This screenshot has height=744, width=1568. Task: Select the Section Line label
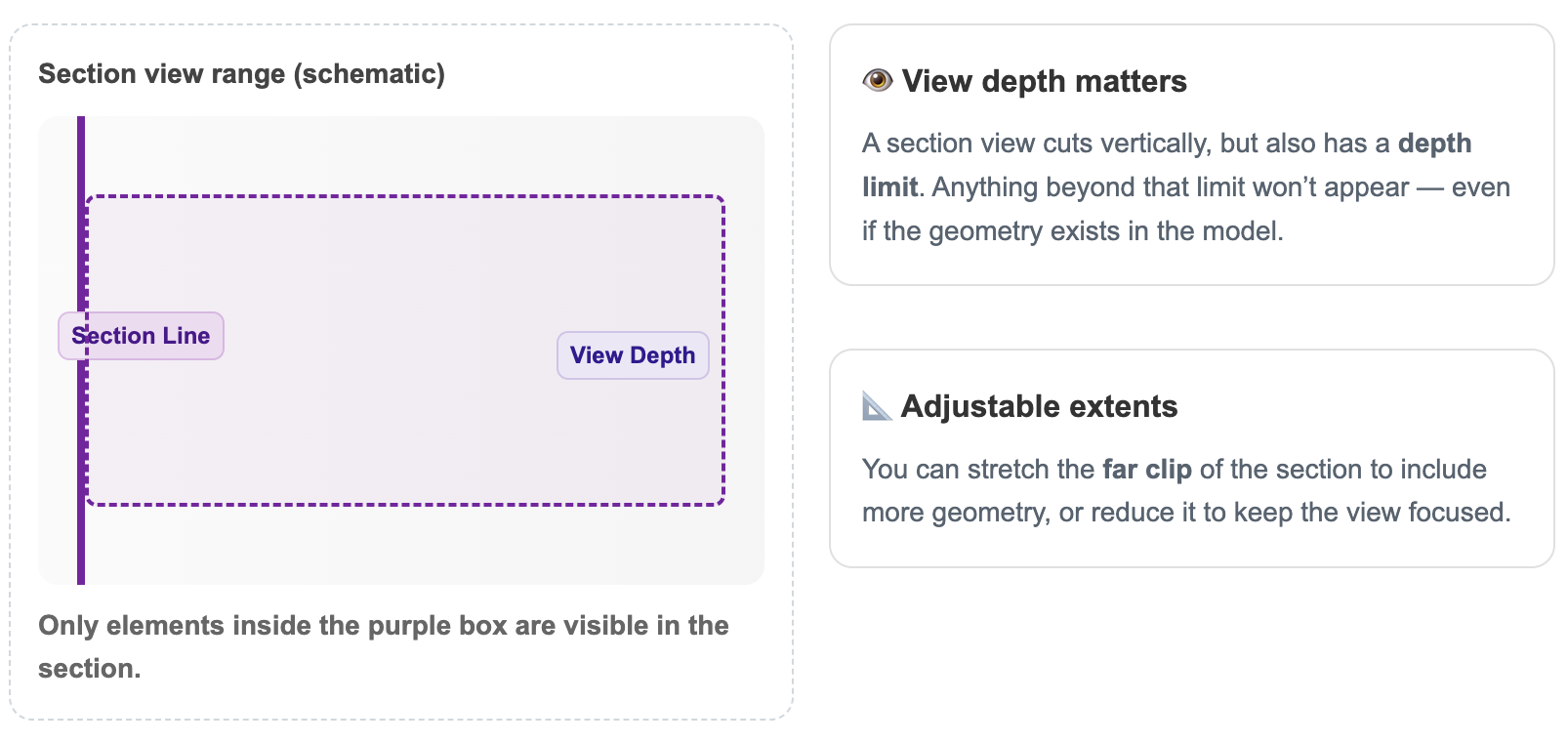pos(142,336)
